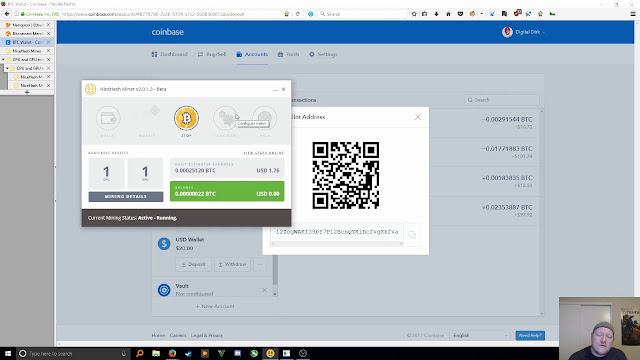Screen dimensions: 640x360
Task: Open MINING DETAILS in NiceHash Miner
Action: 126,196
